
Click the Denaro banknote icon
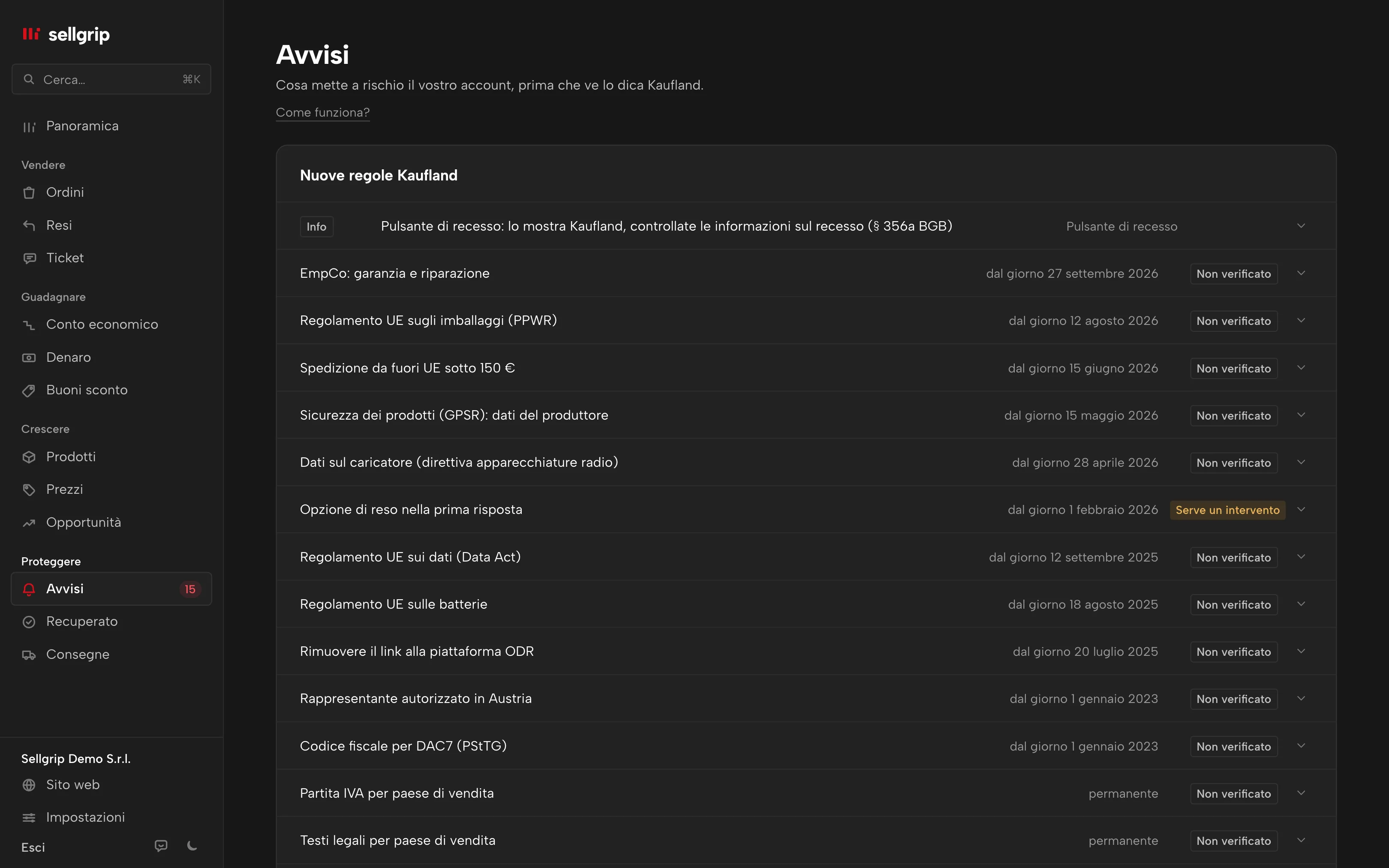pos(29,357)
